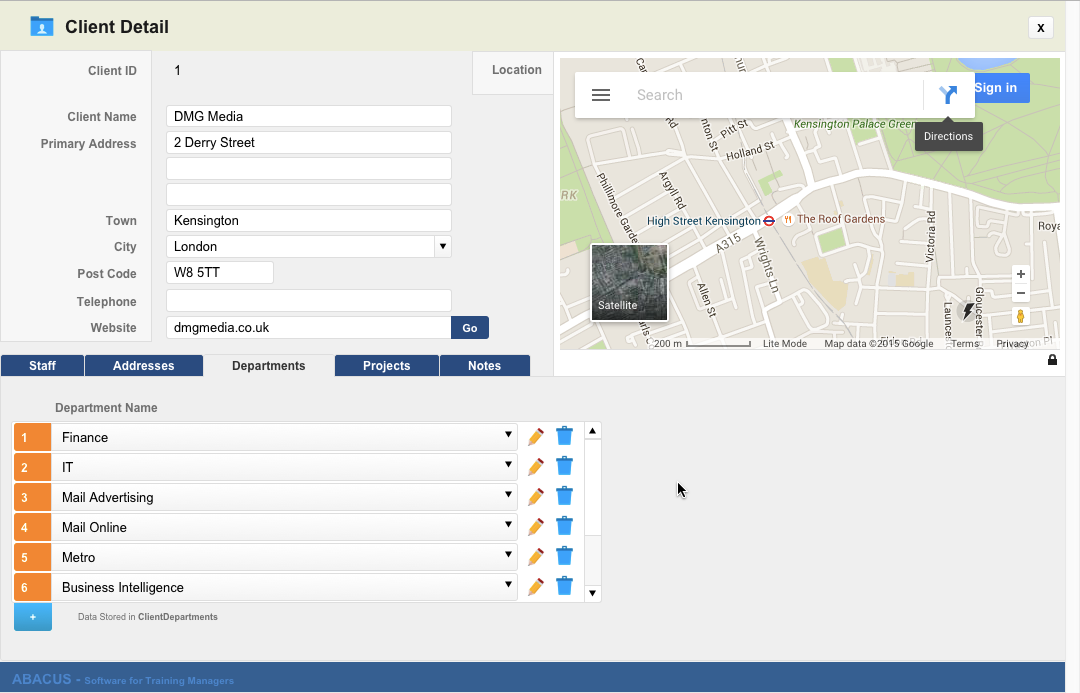Click the Client Detail folder icon
1080x693 pixels.
tap(42, 27)
